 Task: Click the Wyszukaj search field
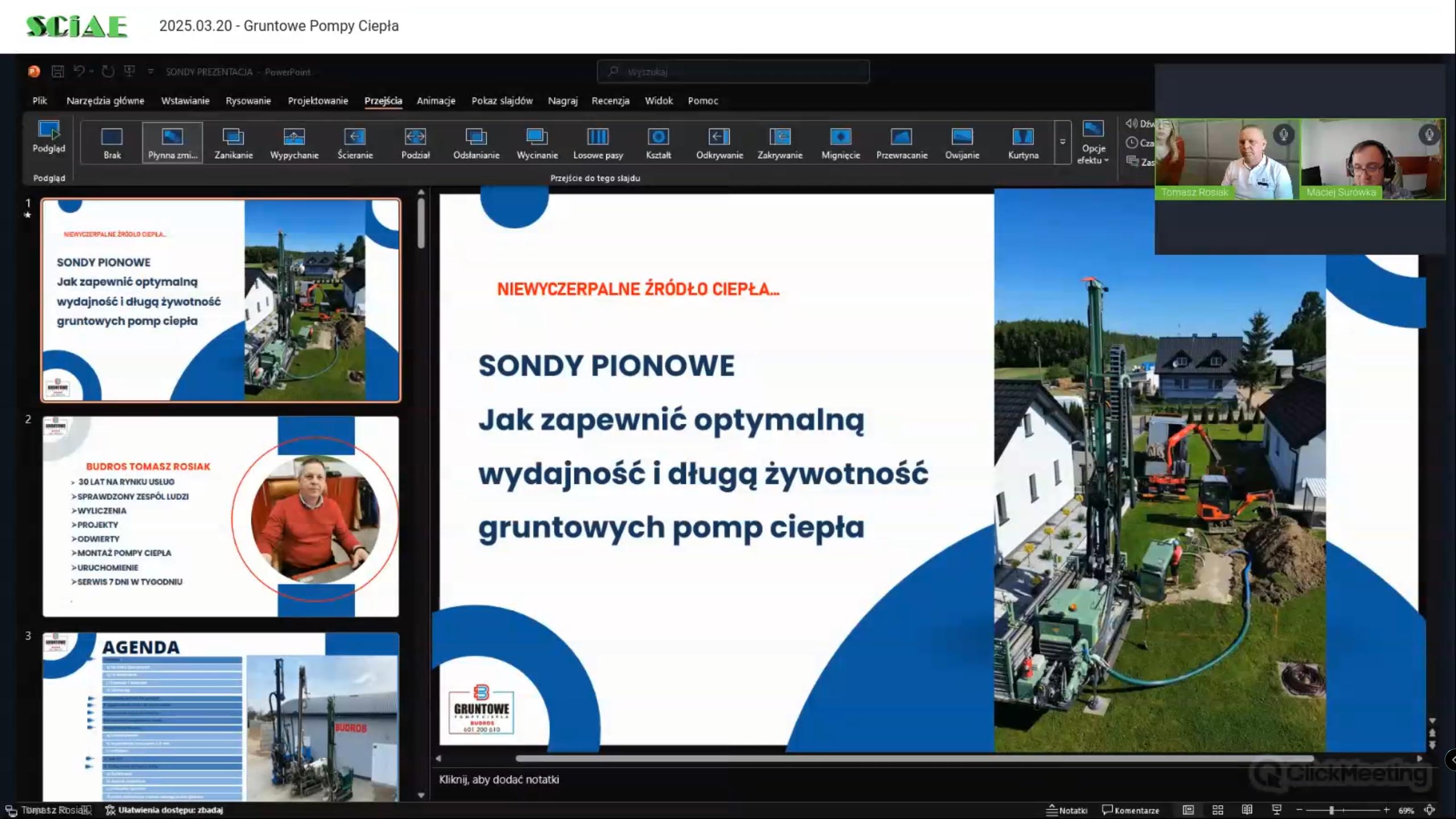coord(733,72)
